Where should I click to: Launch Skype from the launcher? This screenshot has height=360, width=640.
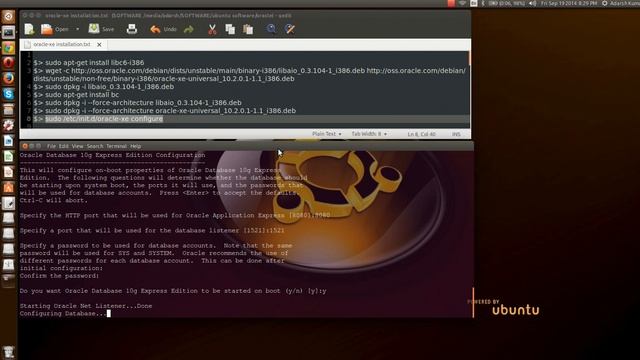(x=9, y=94)
